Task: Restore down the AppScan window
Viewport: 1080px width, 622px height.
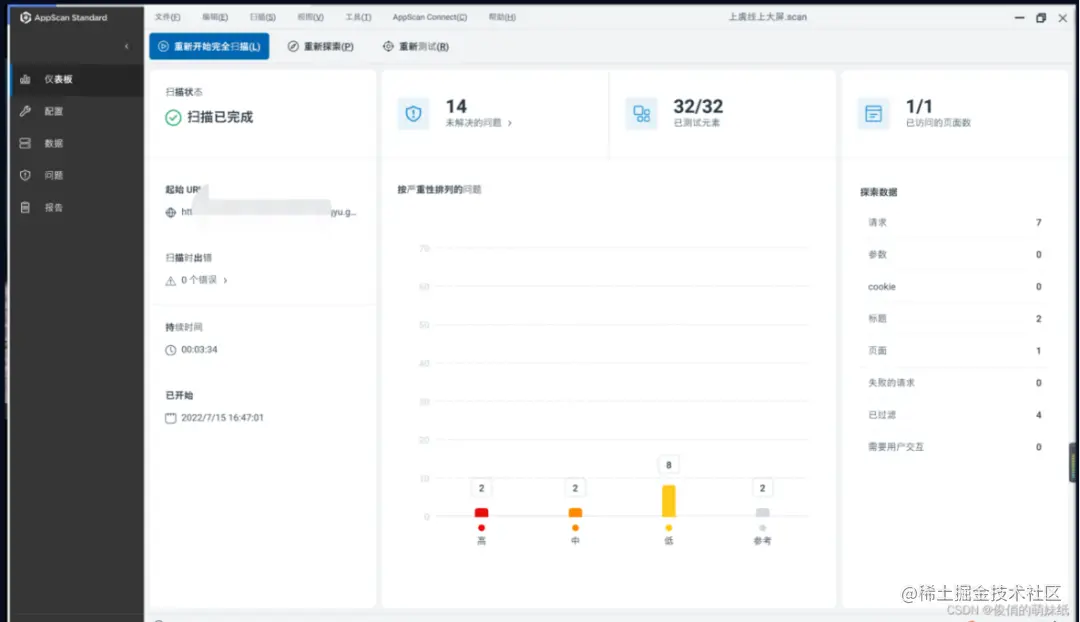Action: pos(1041,18)
